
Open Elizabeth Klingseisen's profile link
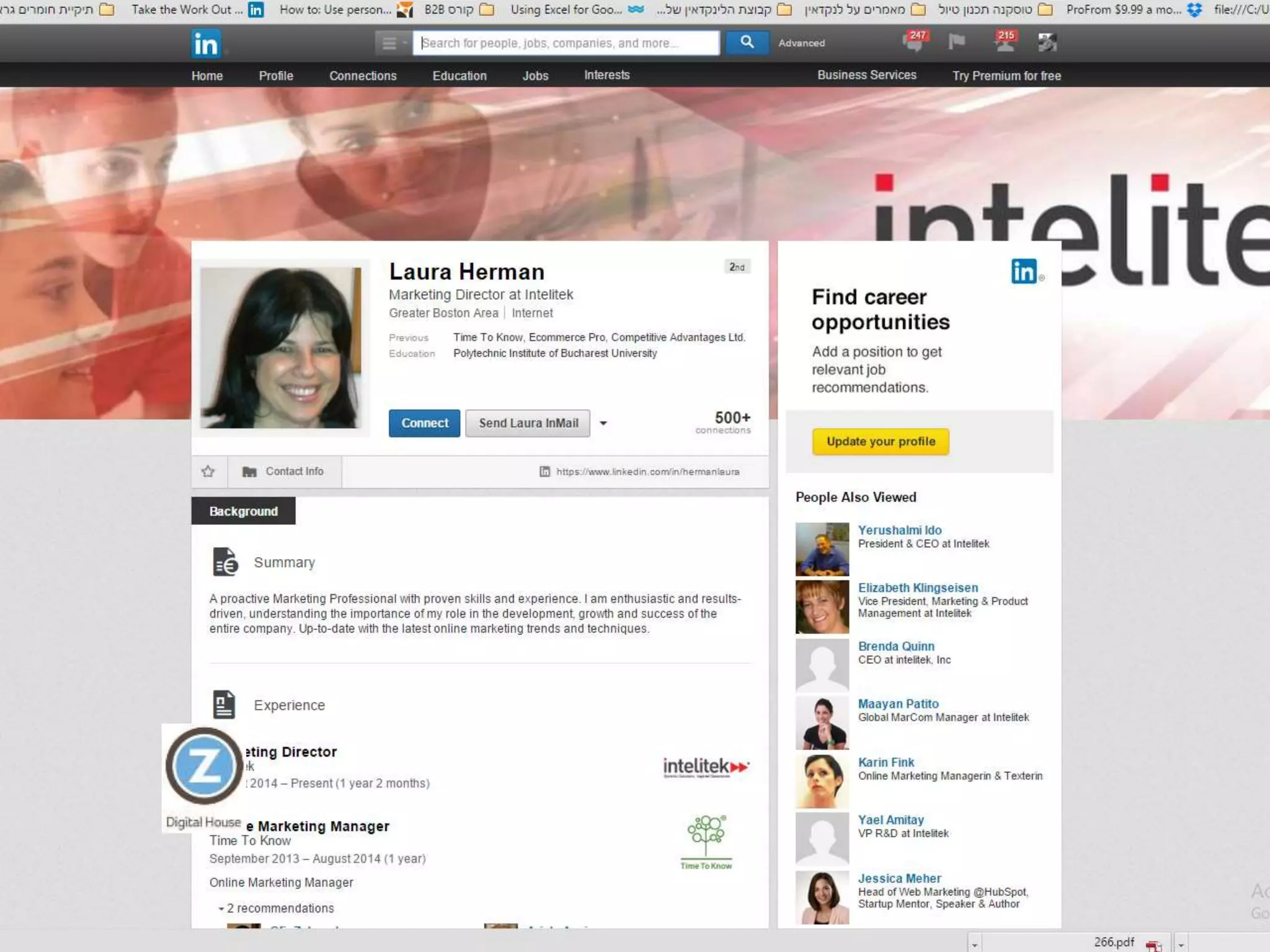click(x=918, y=588)
